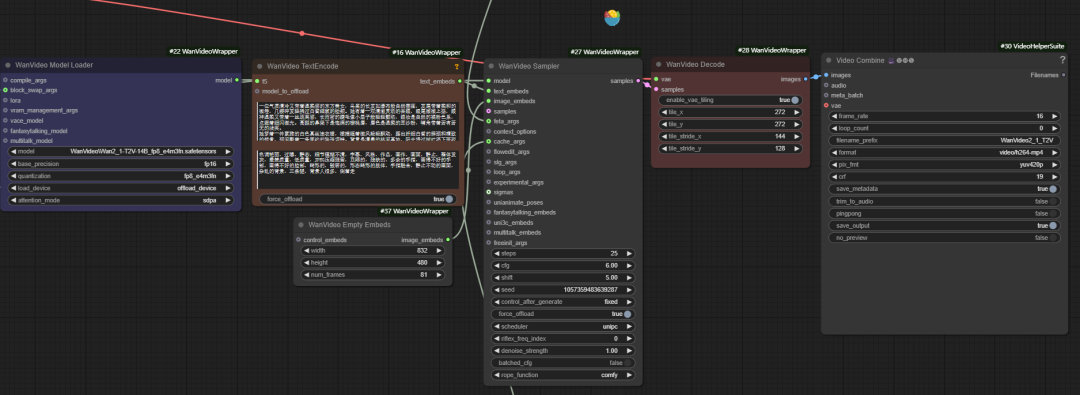
Task: Decrease the num_frames value with left arrow
Action: point(307,275)
